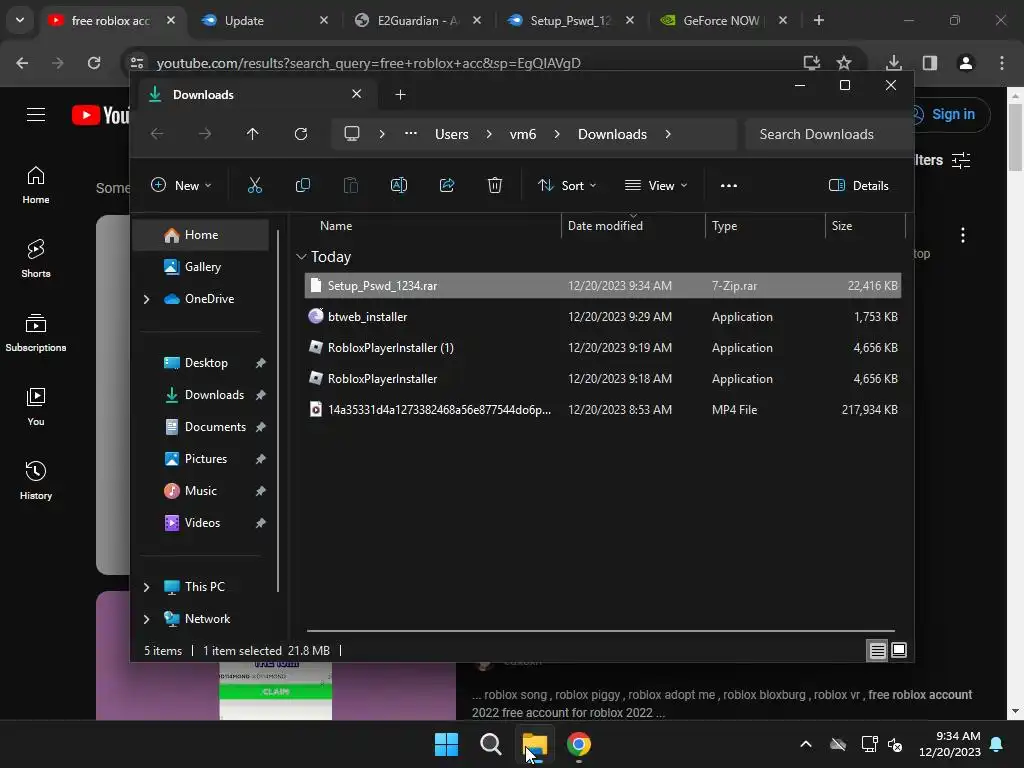
Task: Click Chrome bookmark star icon
Action: point(844,63)
